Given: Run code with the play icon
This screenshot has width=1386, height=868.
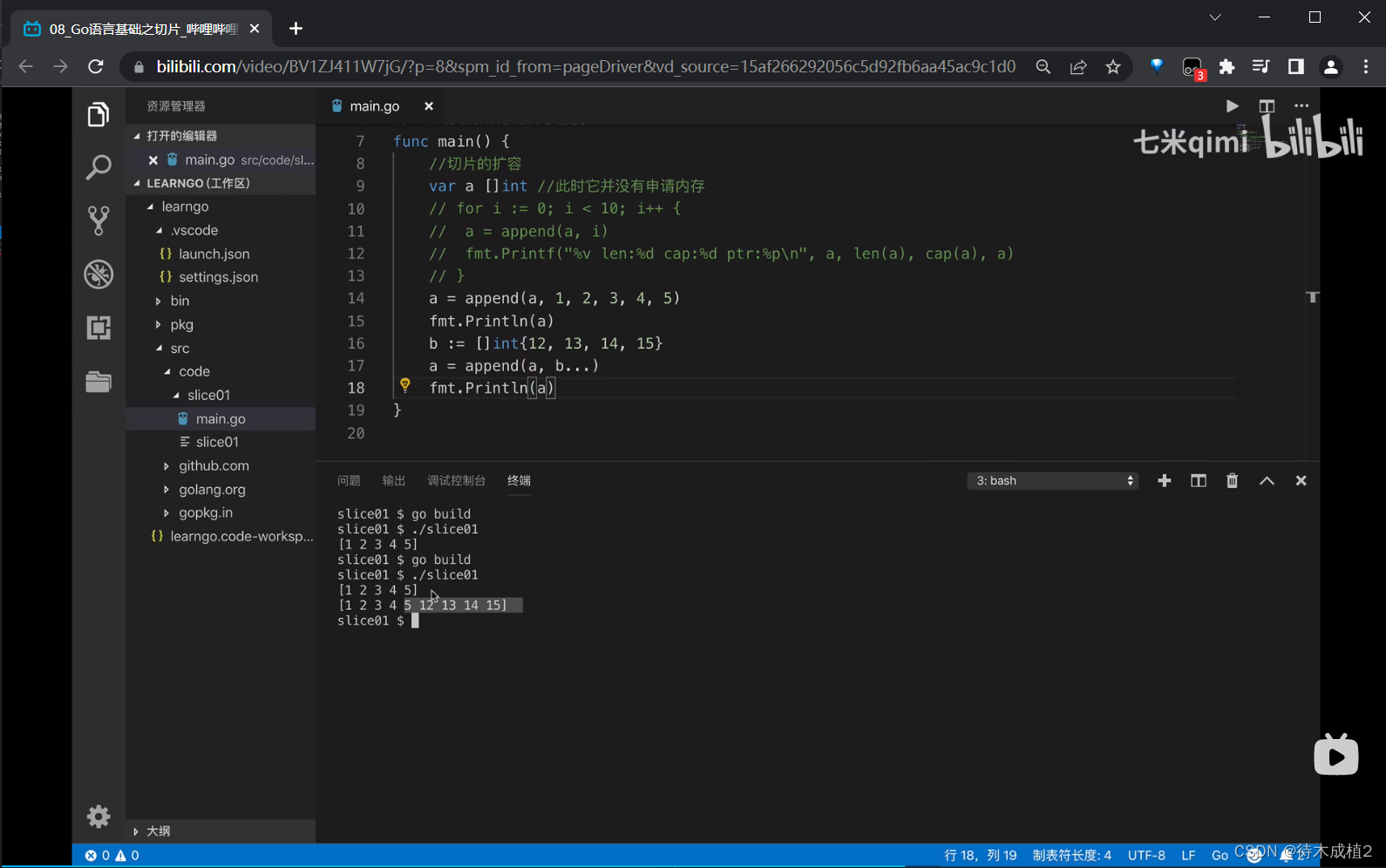Looking at the screenshot, I should pos(1232,106).
